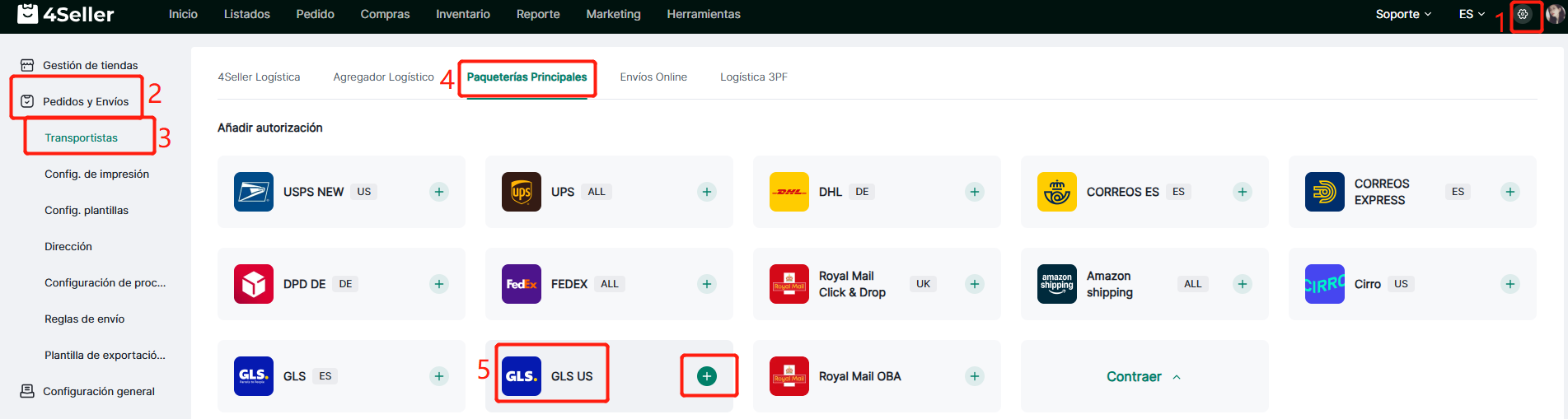
Task: Open the settings gear icon
Action: click(1523, 14)
